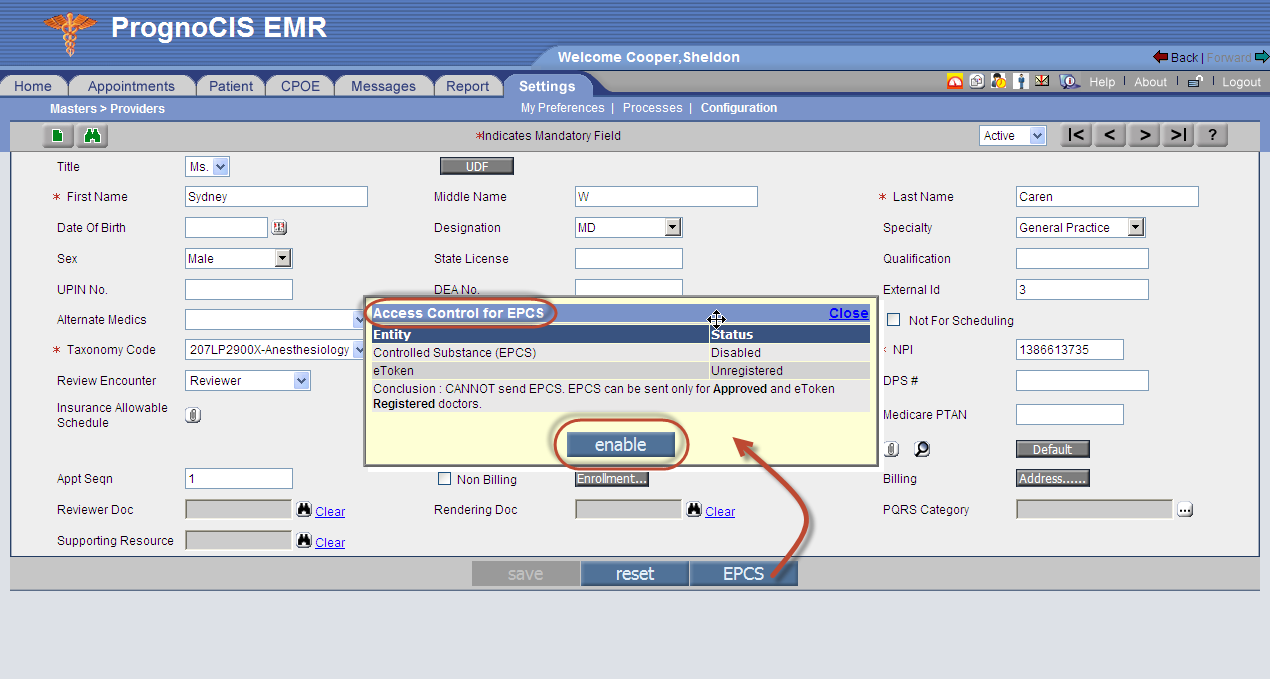
Task: Click the binoculars next to Reviewer Doc
Action: pos(304,510)
